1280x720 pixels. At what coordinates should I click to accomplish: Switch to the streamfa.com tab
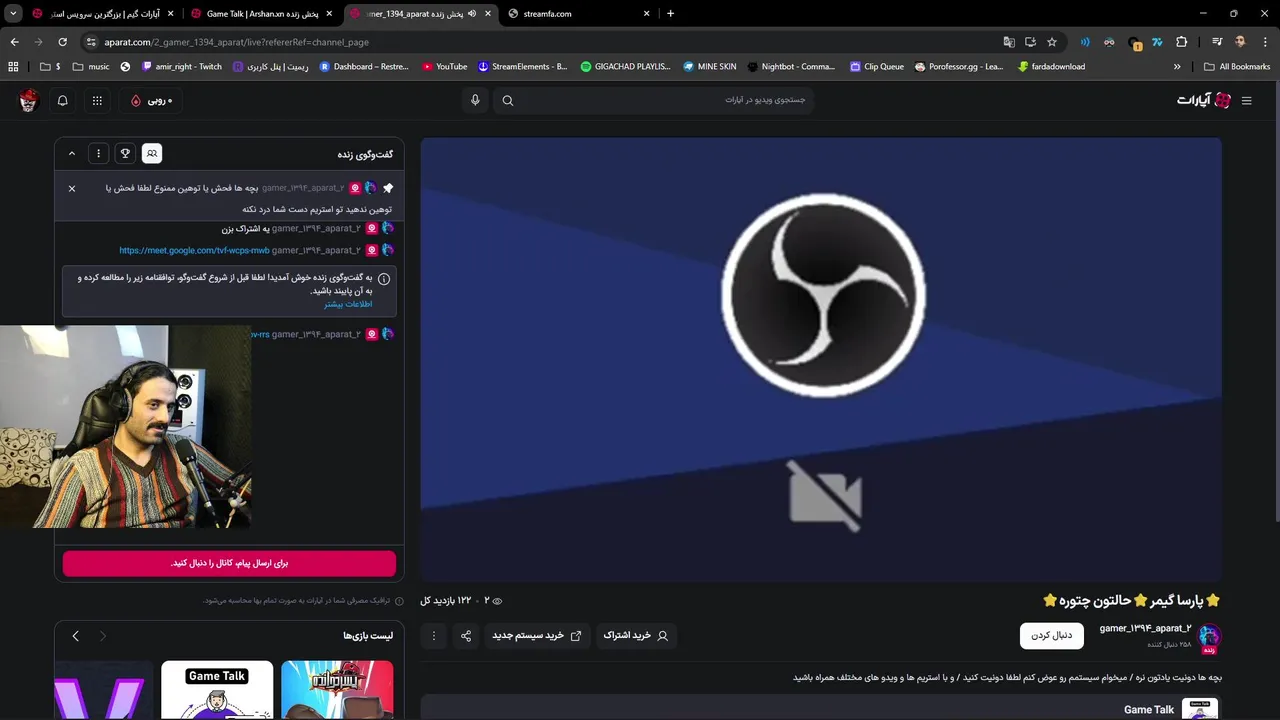(x=579, y=14)
